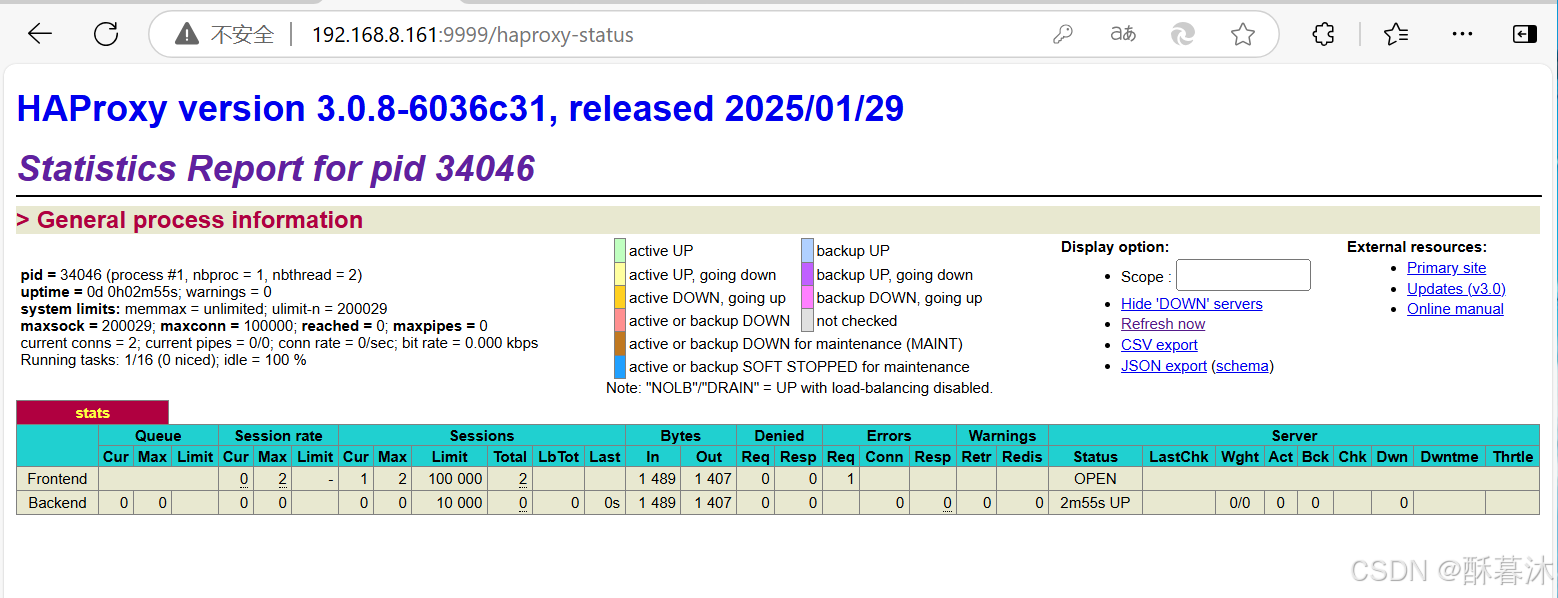Open the Updates (v3.0) link

pyautogui.click(x=1456, y=289)
